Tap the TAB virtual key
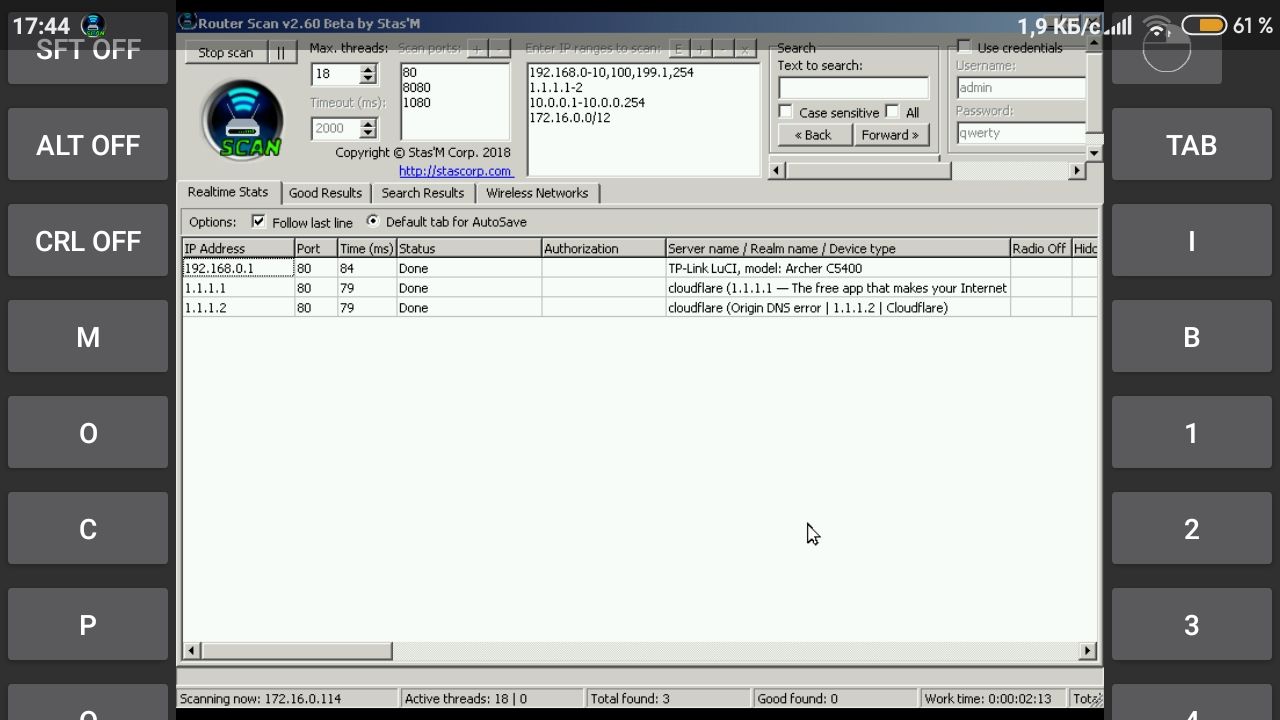Viewport: 1280px width, 720px height. click(x=1191, y=145)
